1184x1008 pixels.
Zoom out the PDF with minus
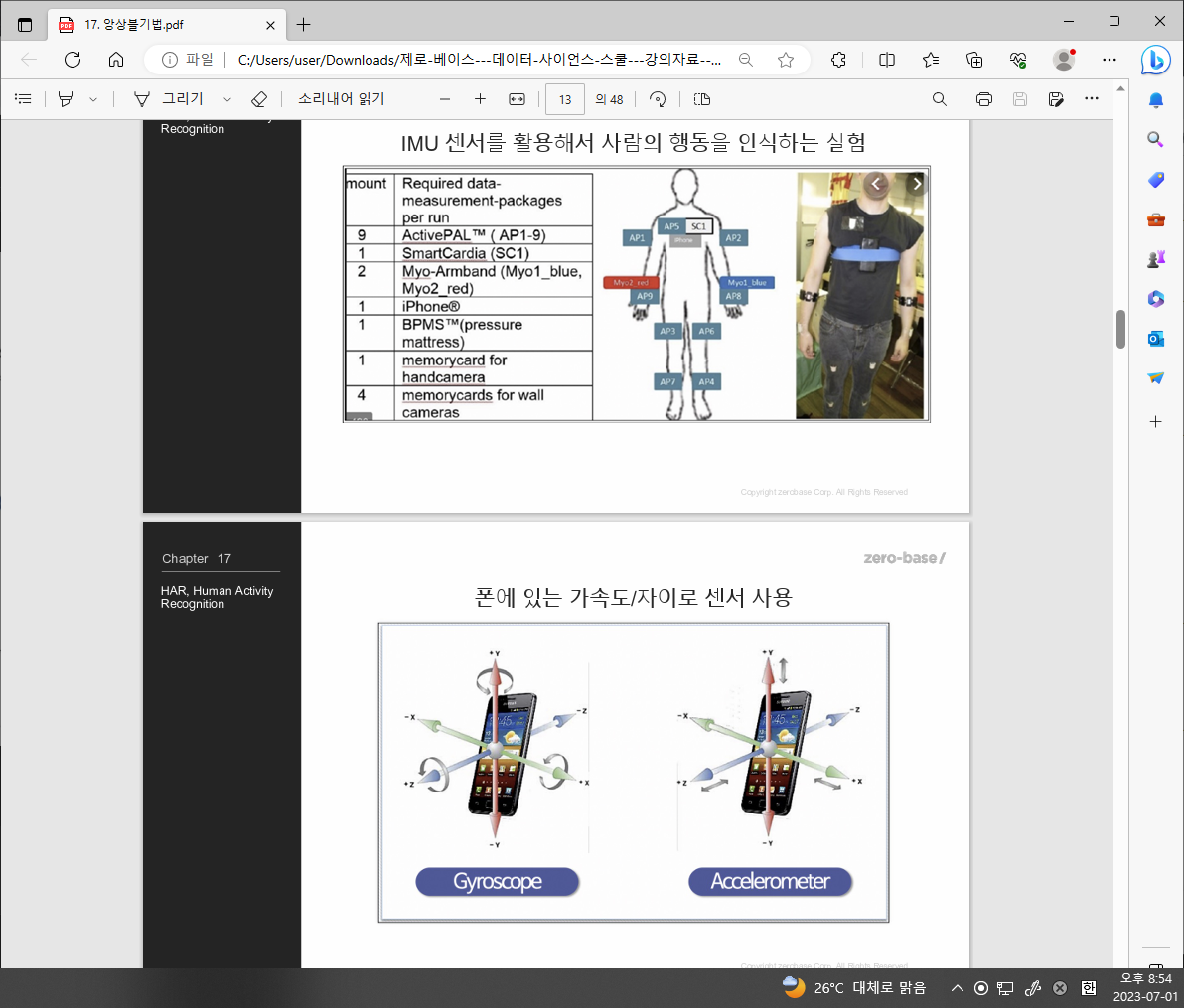tap(445, 99)
